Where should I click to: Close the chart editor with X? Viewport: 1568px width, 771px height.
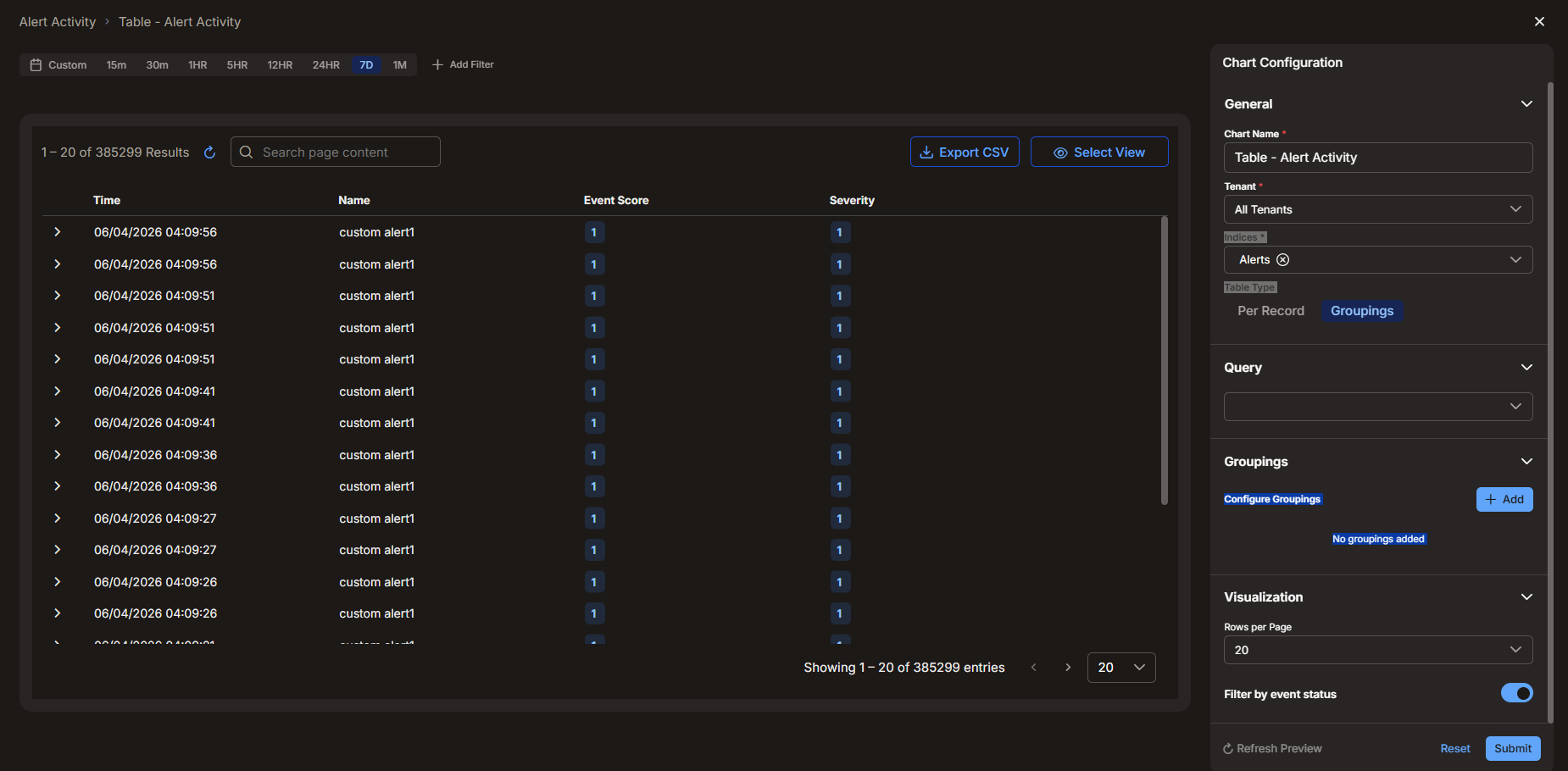coord(1539,22)
